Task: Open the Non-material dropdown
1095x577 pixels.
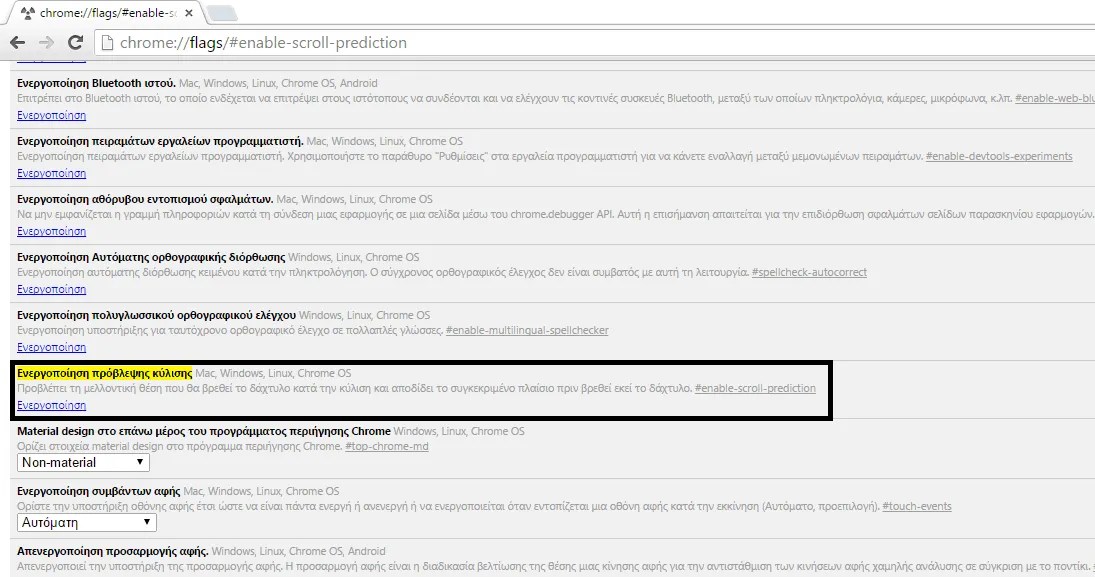Action: (x=83, y=462)
